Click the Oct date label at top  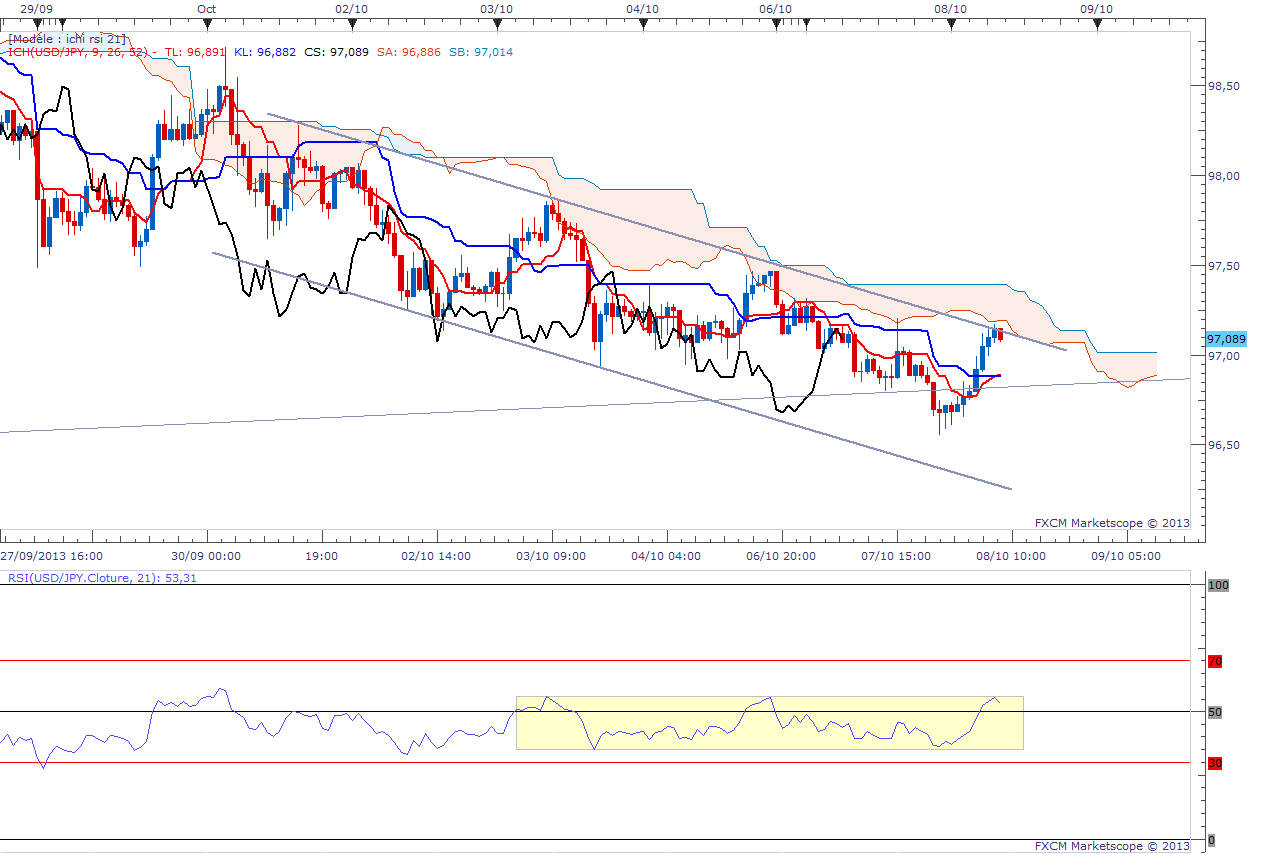tap(206, 8)
